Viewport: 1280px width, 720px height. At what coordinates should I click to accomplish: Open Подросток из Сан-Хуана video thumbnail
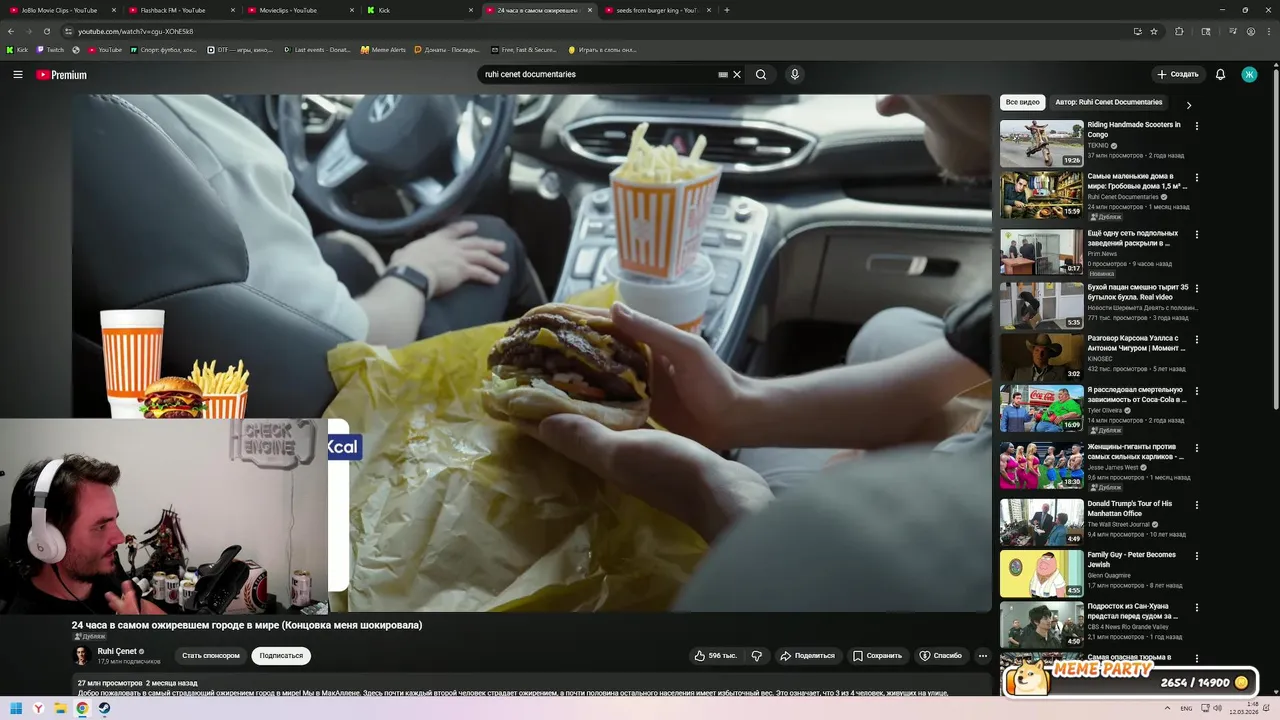coord(1041,624)
